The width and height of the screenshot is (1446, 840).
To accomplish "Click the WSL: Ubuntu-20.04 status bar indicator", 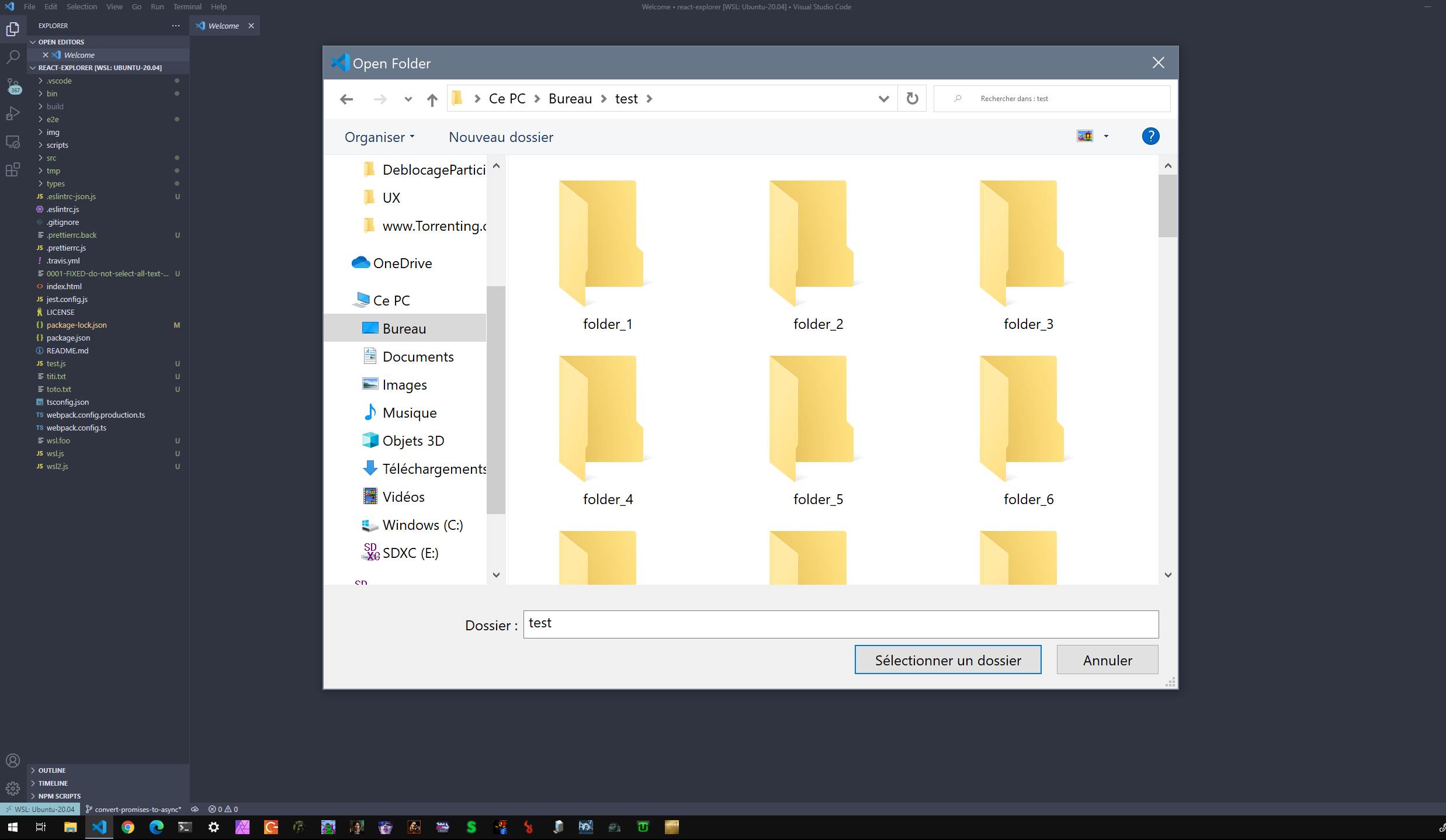I will pos(39,809).
